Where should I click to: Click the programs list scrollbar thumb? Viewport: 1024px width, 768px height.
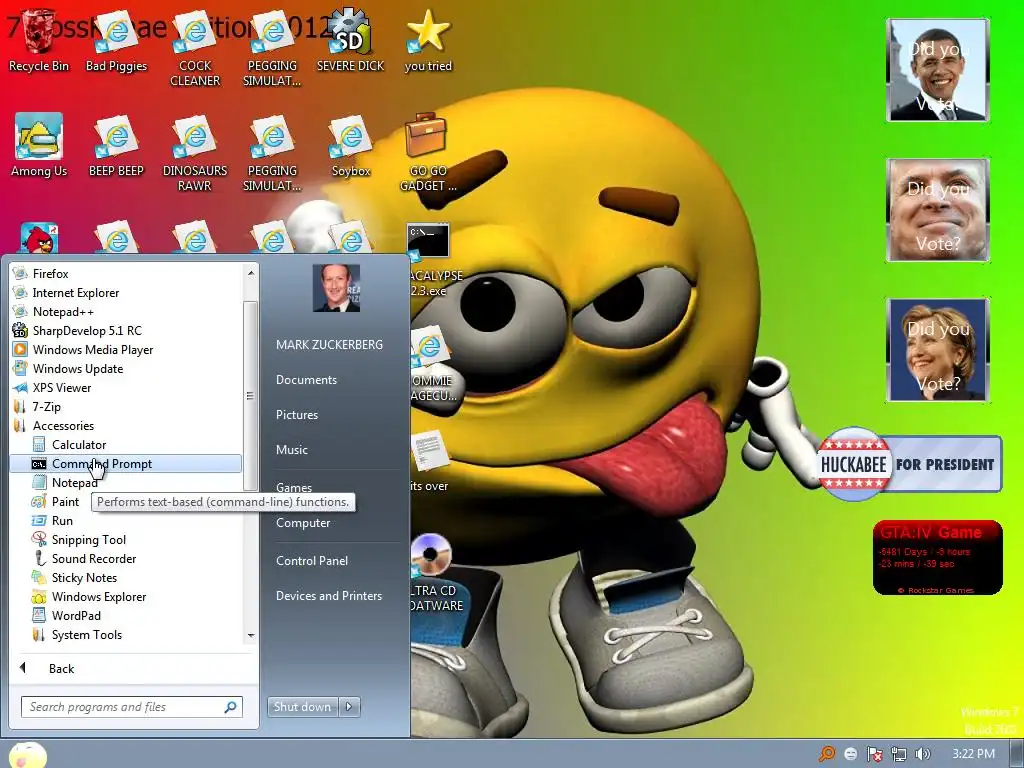coord(251,396)
